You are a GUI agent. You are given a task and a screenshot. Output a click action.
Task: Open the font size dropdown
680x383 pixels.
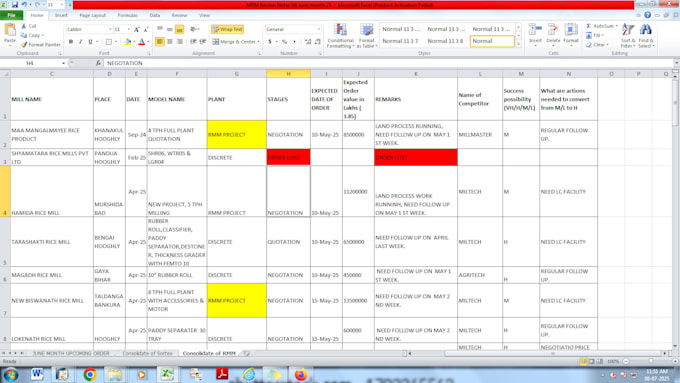[129, 29]
